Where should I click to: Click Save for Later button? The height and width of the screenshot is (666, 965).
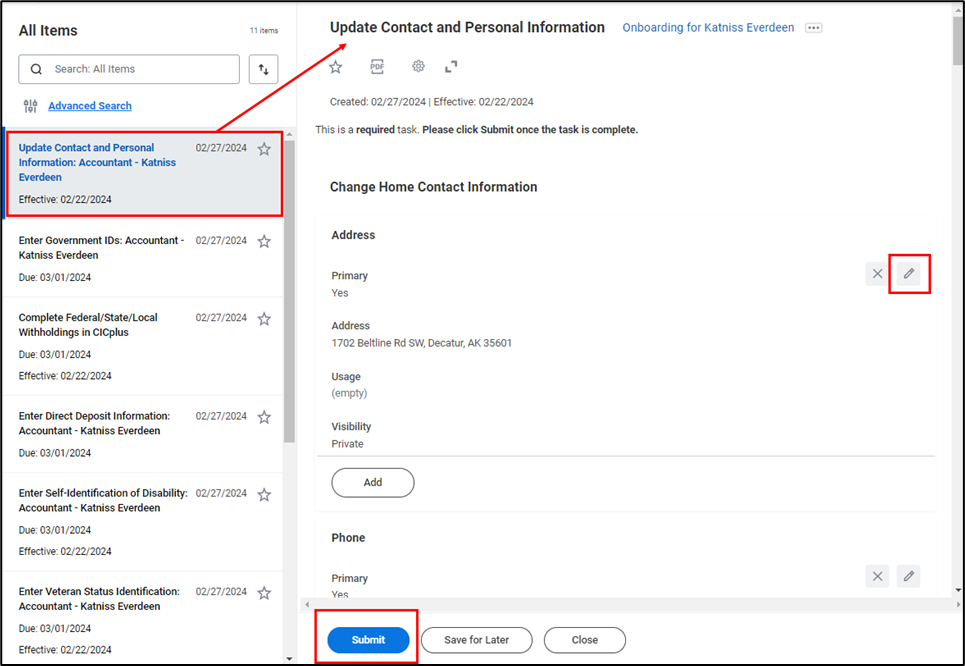click(475, 640)
